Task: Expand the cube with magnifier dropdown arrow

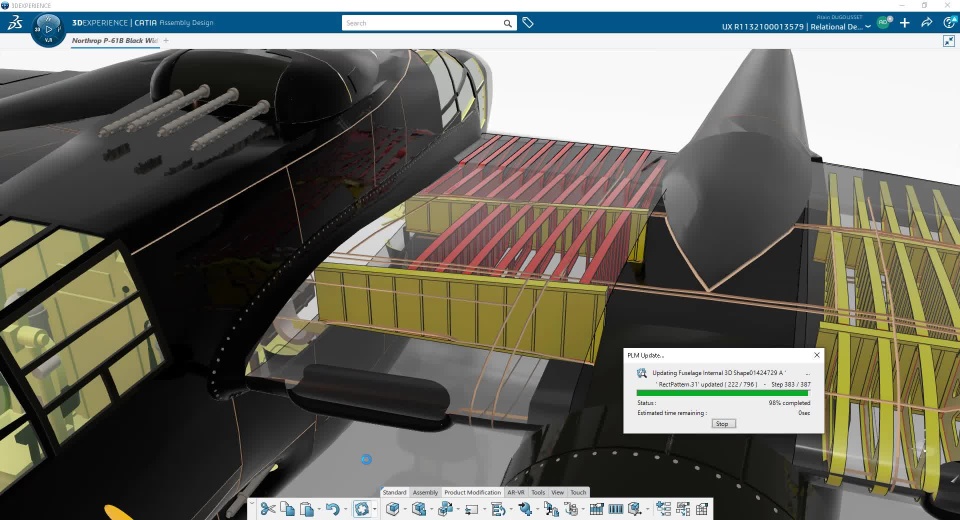Action: [x=647, y=510]
